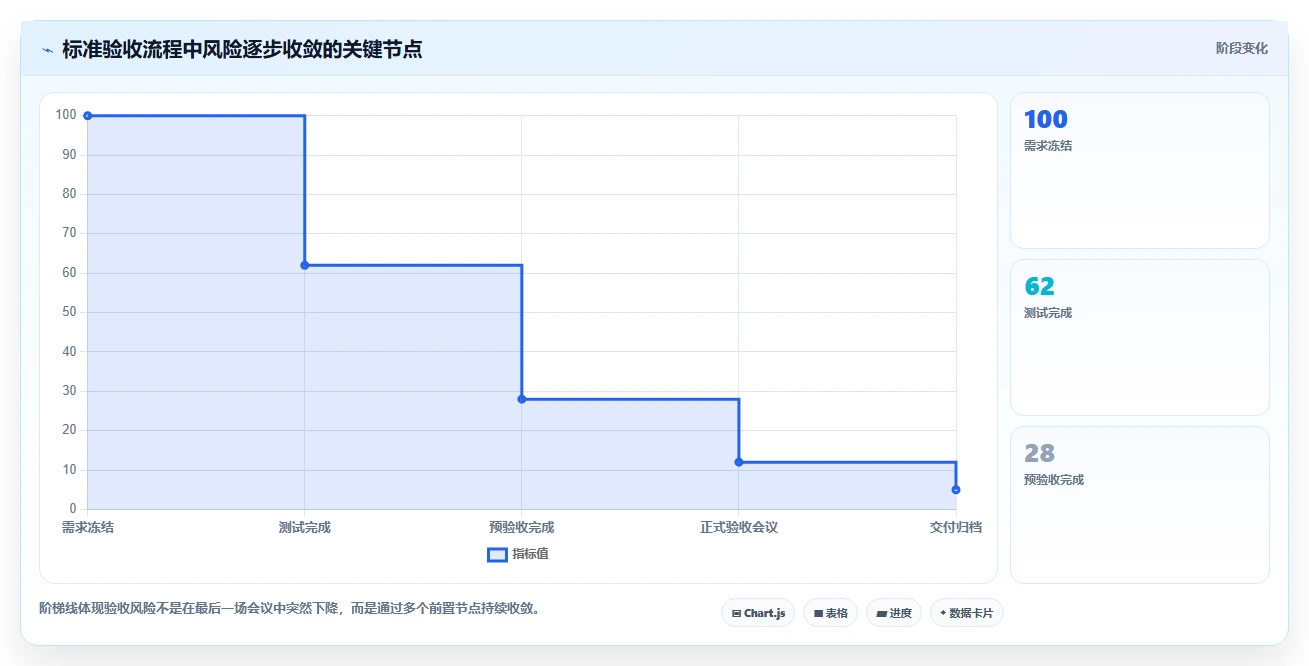Click the 需求冻结 x-axis label

pyautogui.click(x=88, y=527)
